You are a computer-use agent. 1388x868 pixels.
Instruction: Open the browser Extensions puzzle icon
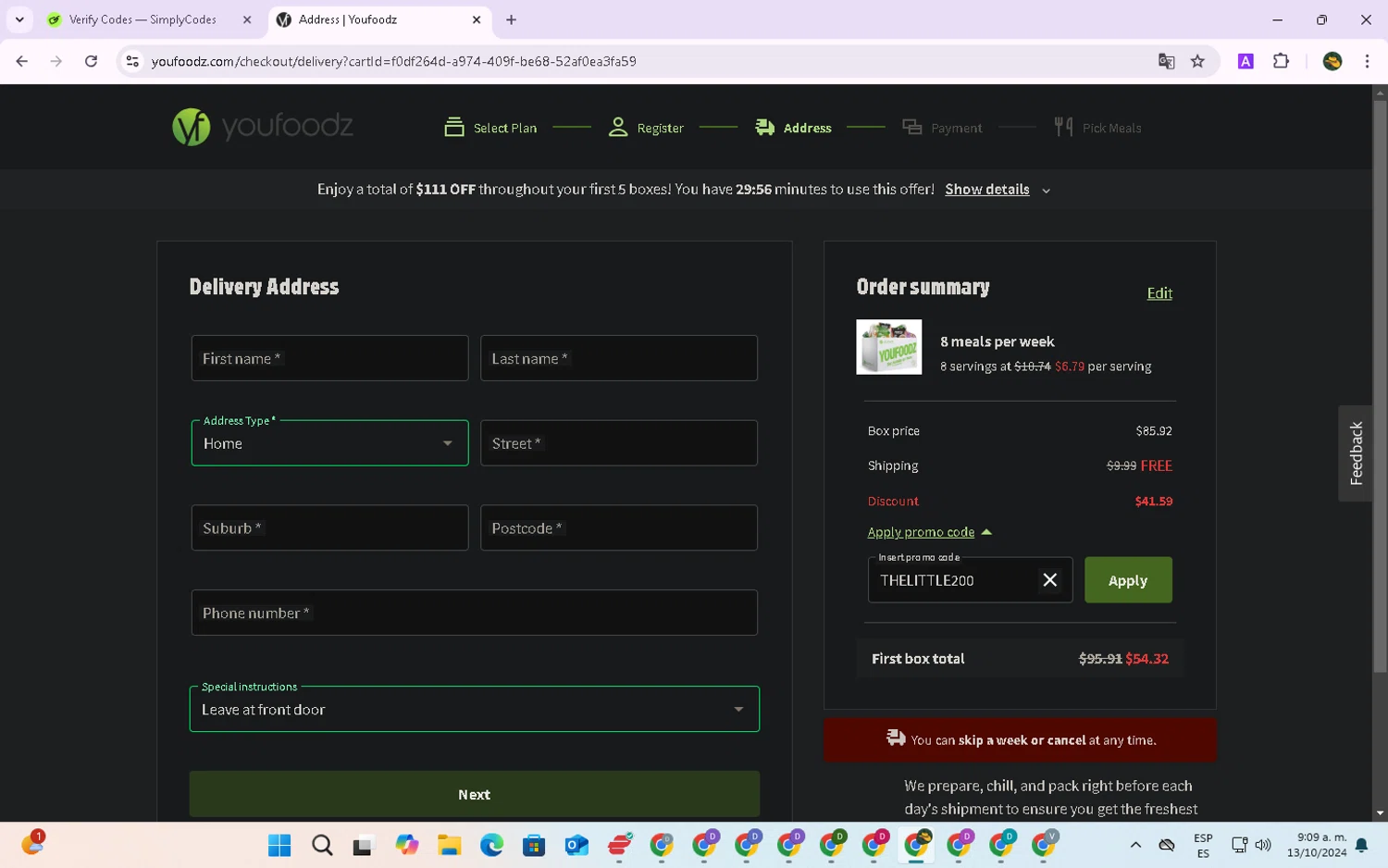point(1281,61)
